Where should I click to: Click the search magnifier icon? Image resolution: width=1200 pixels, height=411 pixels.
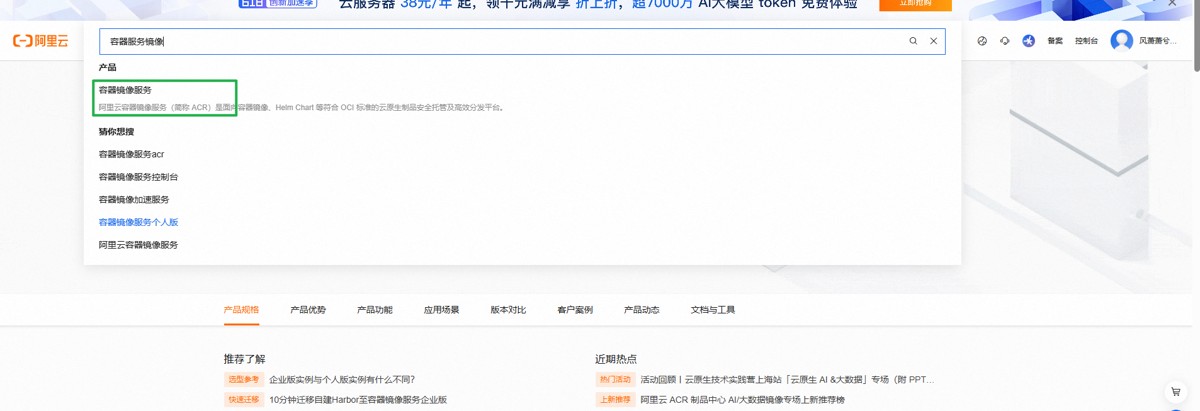coord(913,41)
